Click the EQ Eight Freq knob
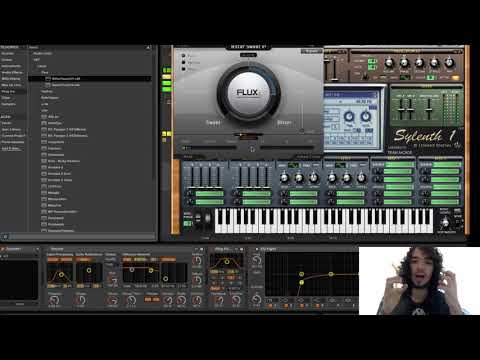This screenshot has width=480, height=360. click(257, 260)
